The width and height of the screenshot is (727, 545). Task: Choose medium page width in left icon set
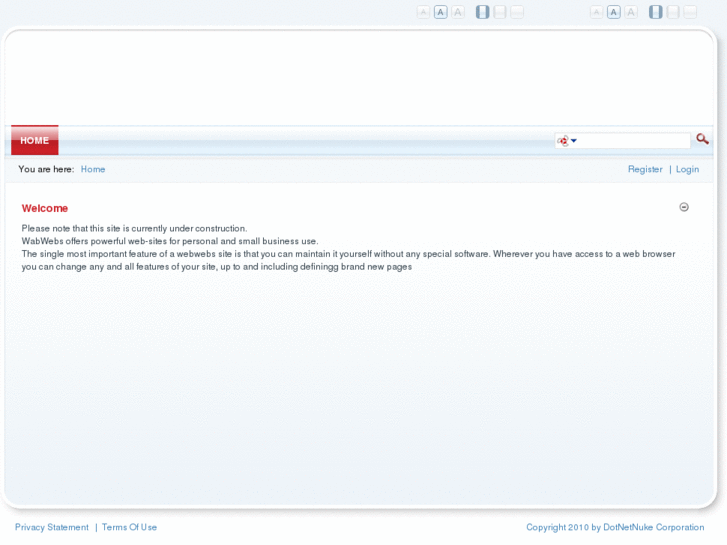point(500,12)
